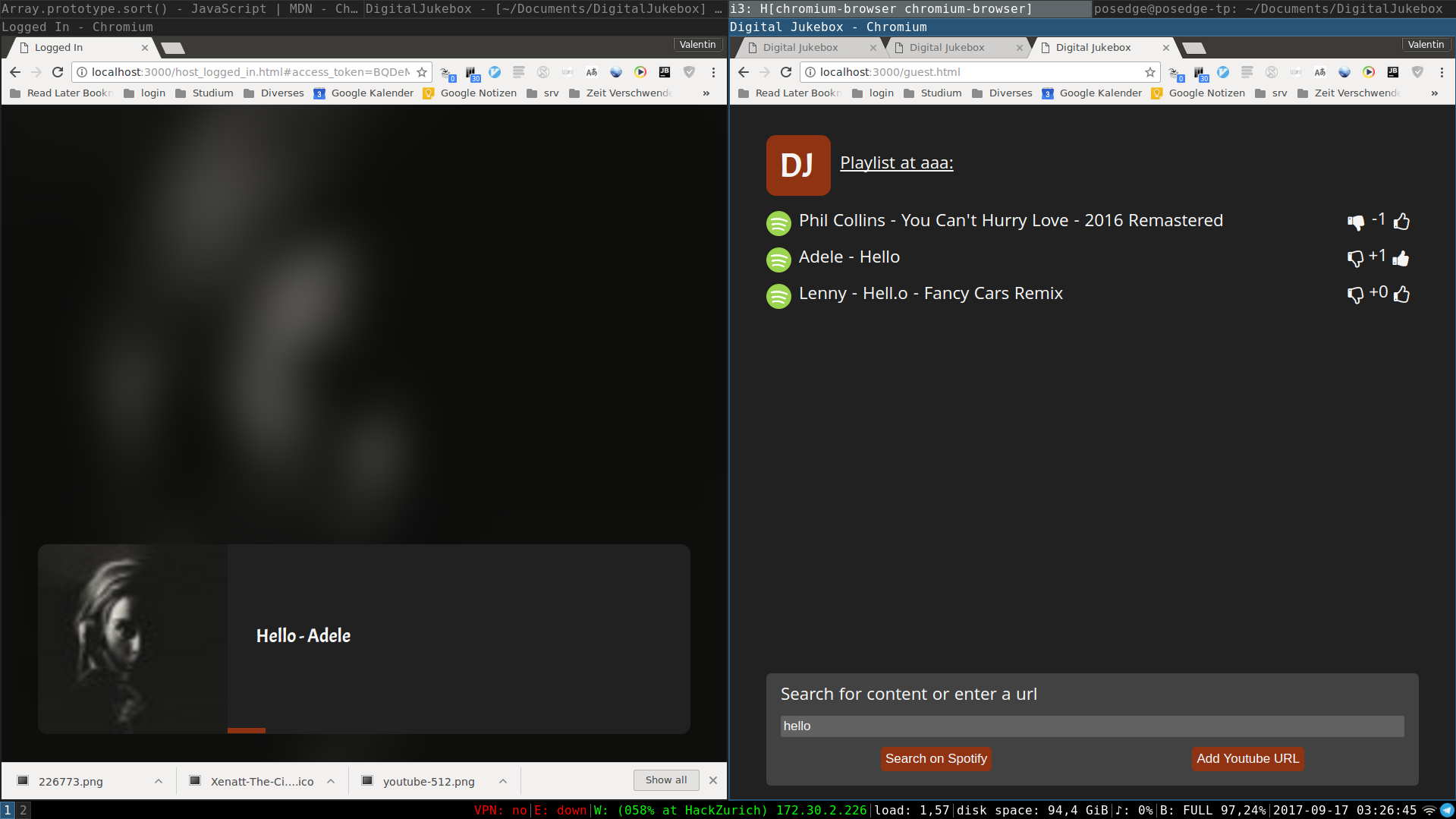This screenshot has height=819, width=1456.
Task: Click the blue globe extension in left window
Action: point(616,72)
